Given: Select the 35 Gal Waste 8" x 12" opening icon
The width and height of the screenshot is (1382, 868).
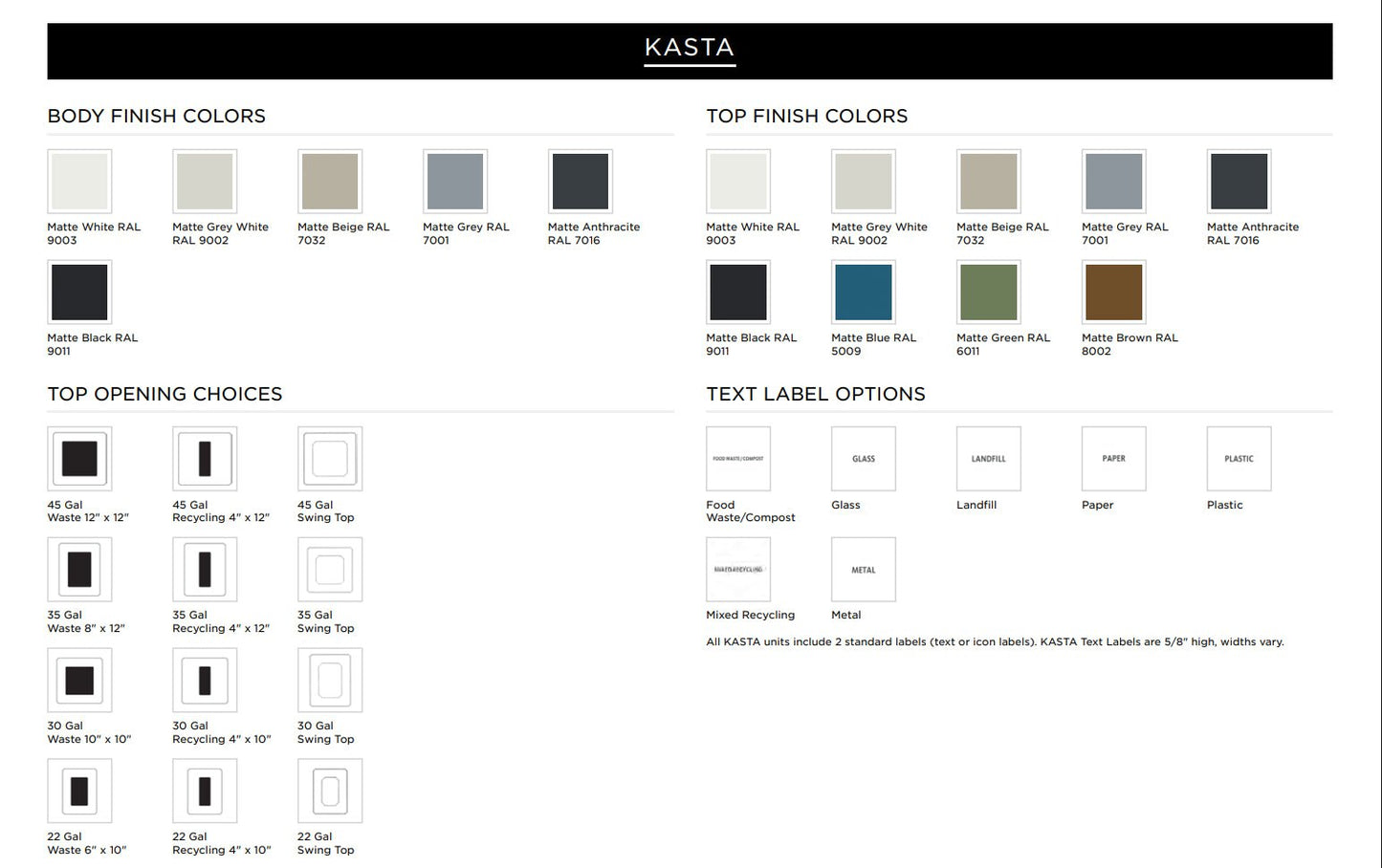Looking at the screenshot, I should [x=79, y=570].
